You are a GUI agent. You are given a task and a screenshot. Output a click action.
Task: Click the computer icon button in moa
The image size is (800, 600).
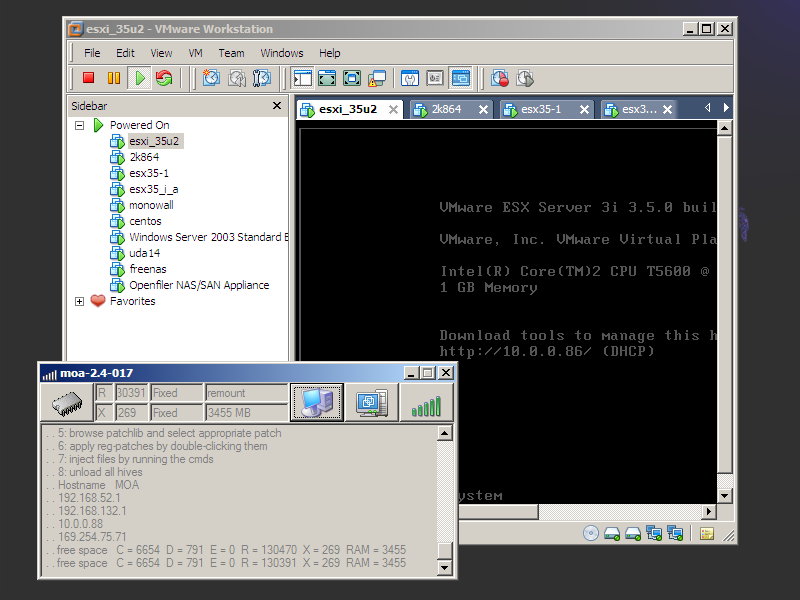(x=316, y=402)
